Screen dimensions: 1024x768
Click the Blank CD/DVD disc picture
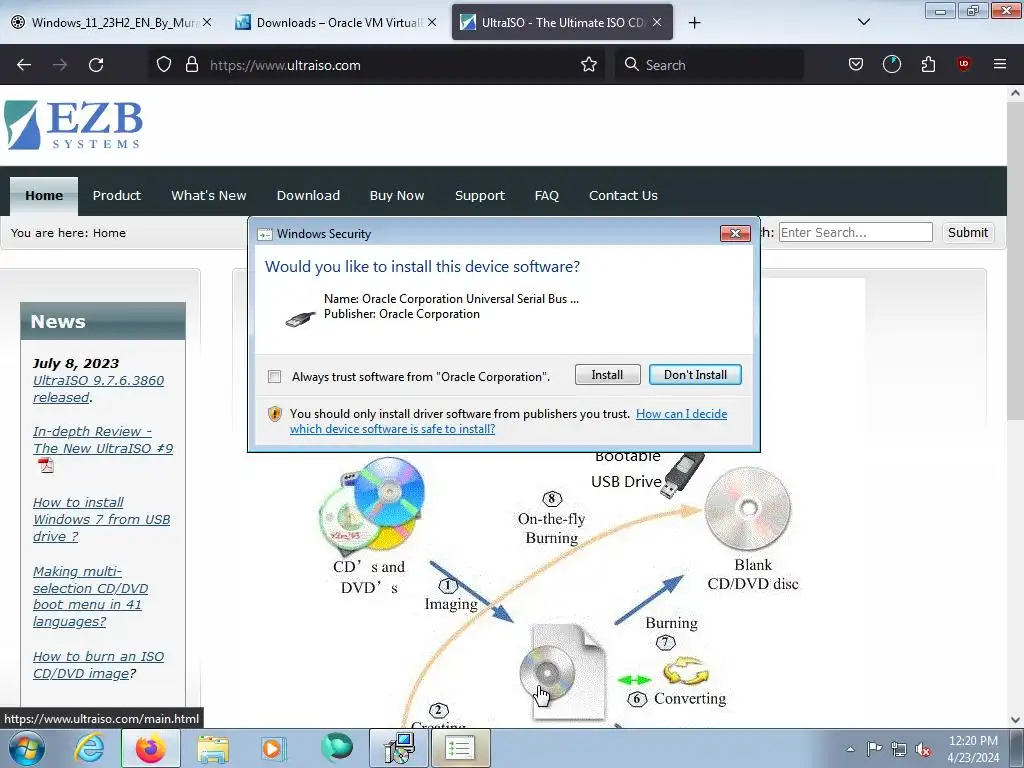(748, 509)
